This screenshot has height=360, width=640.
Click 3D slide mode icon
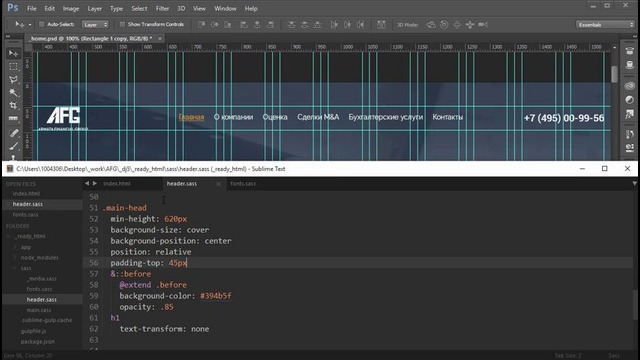pos(470,24)
